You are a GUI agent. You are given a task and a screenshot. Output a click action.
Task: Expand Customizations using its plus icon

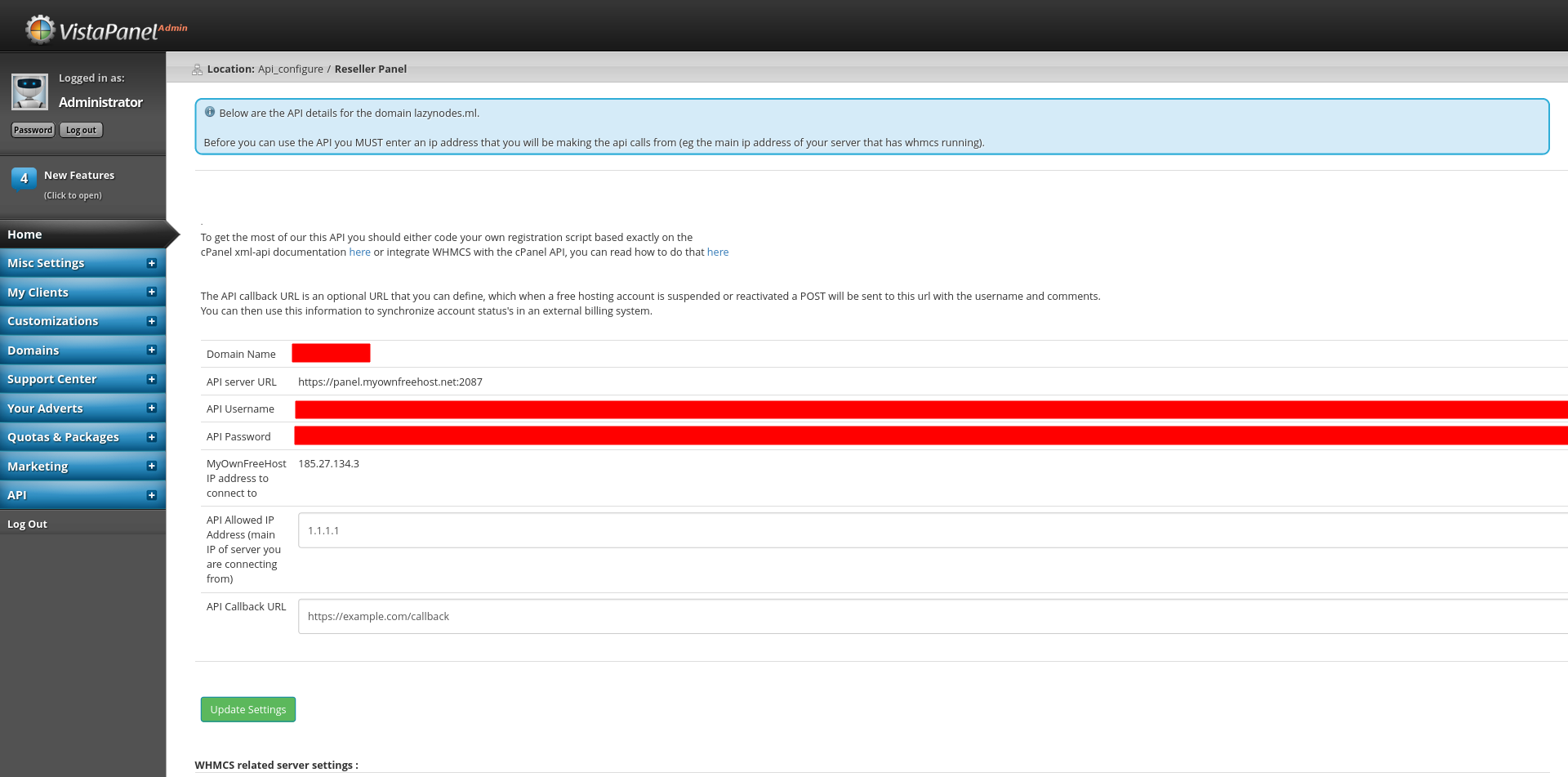(151, 321)
